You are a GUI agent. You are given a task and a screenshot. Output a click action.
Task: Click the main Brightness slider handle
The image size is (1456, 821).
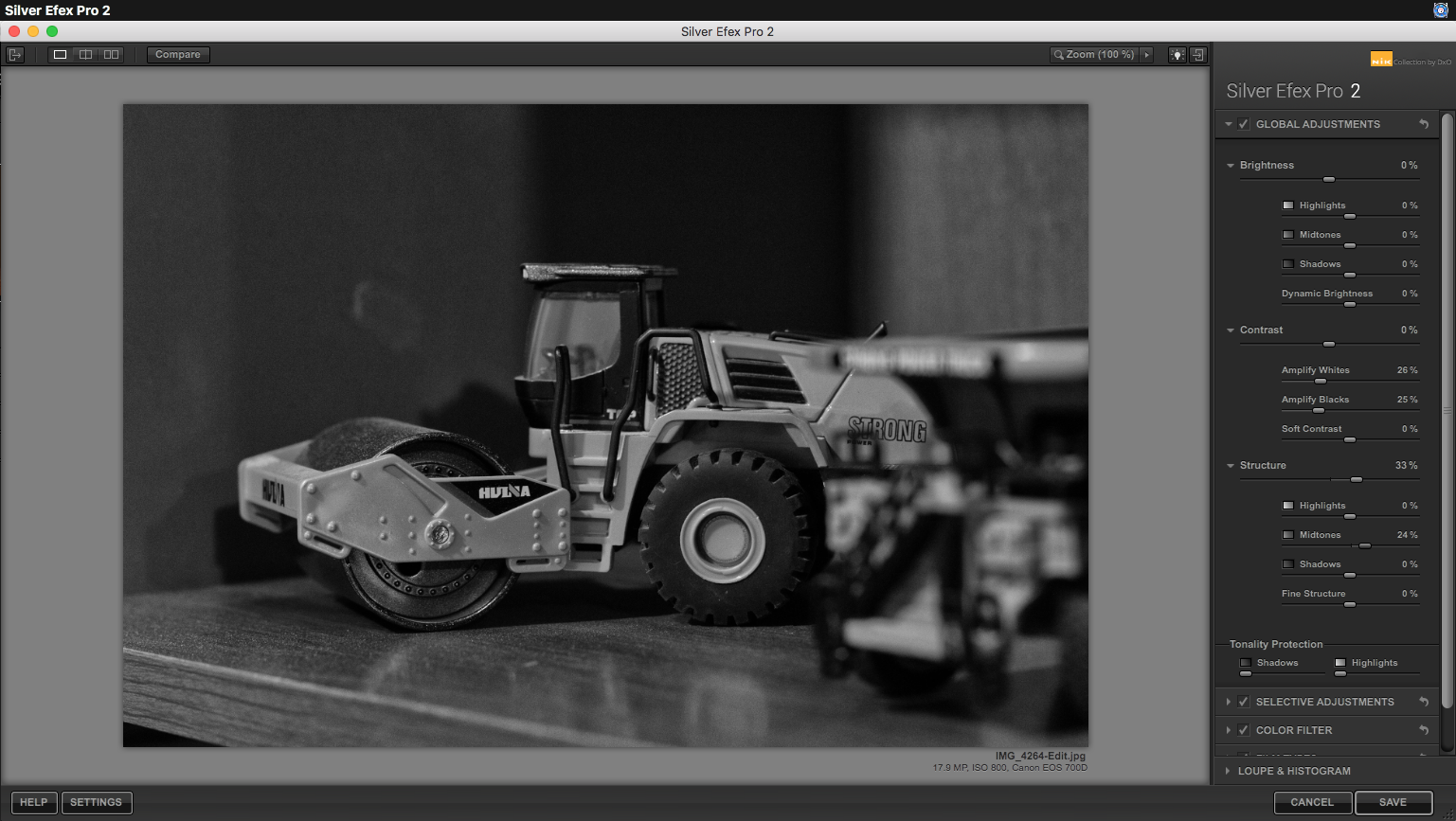click(1329, 179)
